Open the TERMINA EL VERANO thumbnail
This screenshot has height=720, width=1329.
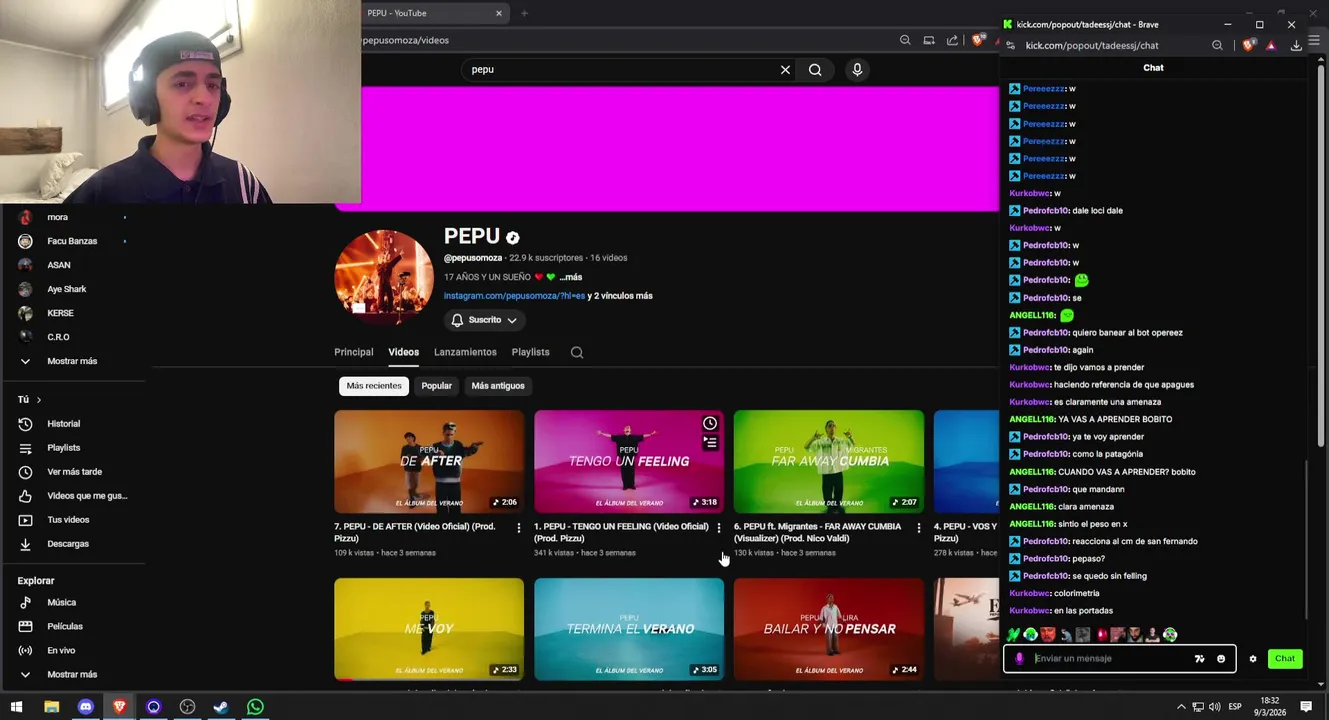click(x=629, y=629)
